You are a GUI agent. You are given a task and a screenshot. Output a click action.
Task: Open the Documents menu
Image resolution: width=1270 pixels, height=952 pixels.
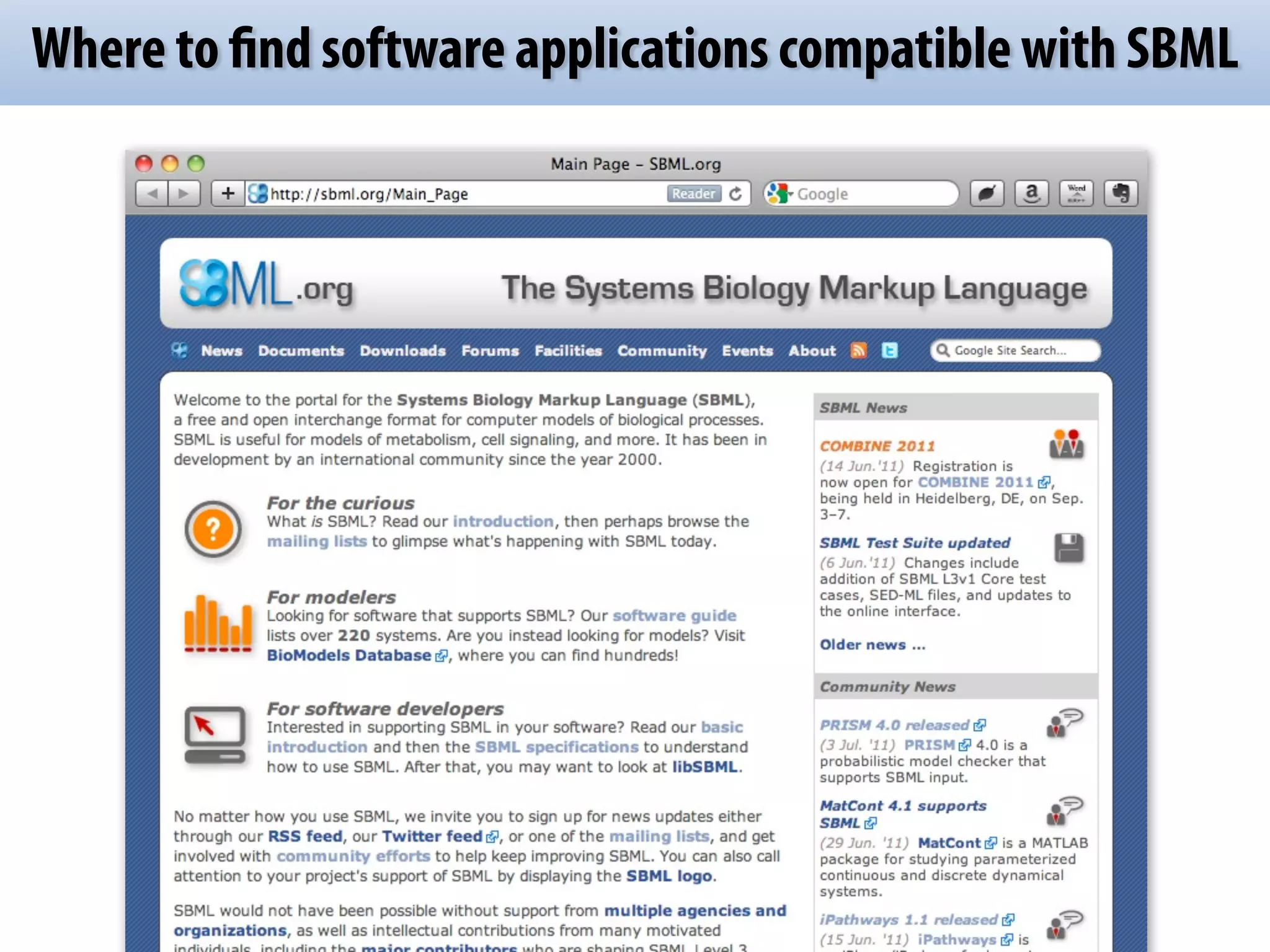point(301,351)
